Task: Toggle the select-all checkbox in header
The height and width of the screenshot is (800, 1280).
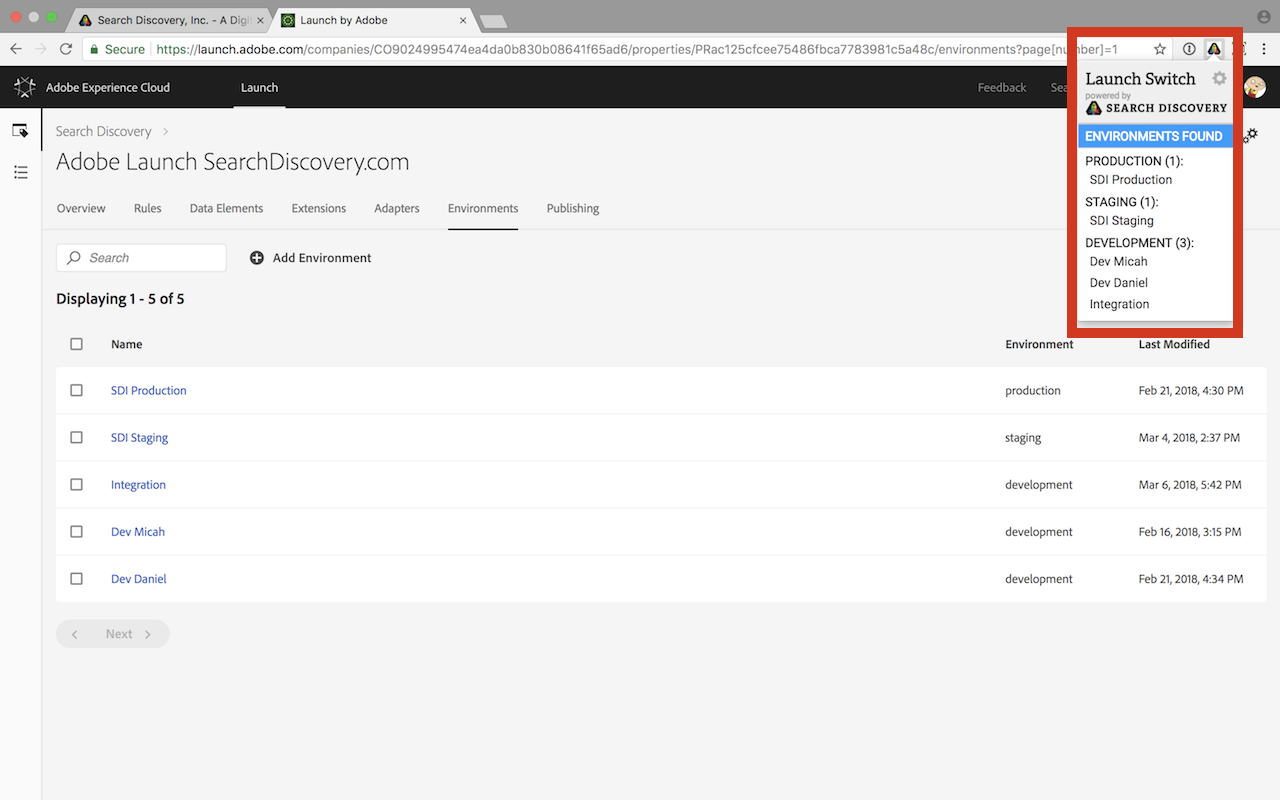Action: click(76, 344)
